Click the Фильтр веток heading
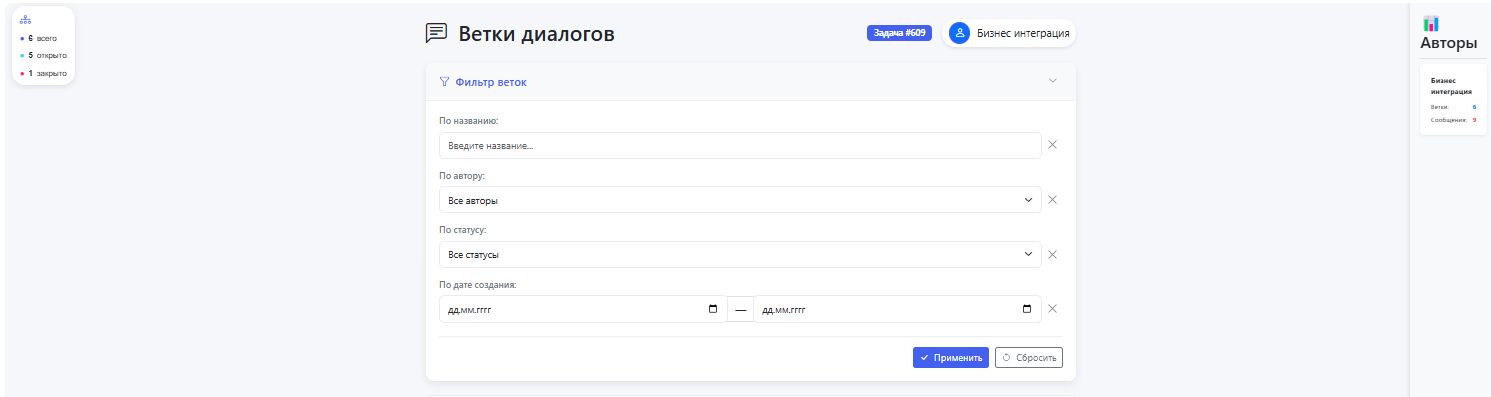Image resolution: width=1491 pixels, height=397 pixels. tap(490, 82)
